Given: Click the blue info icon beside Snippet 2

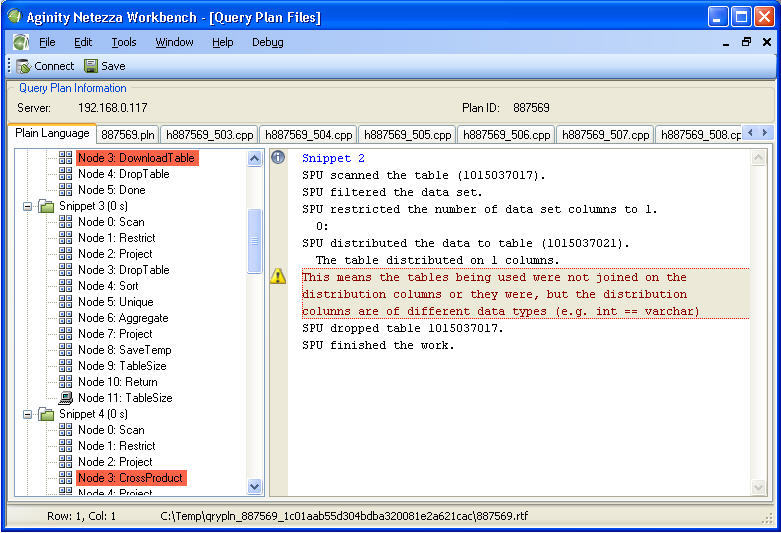Looking at the screenshot, I should coord(278,158).
